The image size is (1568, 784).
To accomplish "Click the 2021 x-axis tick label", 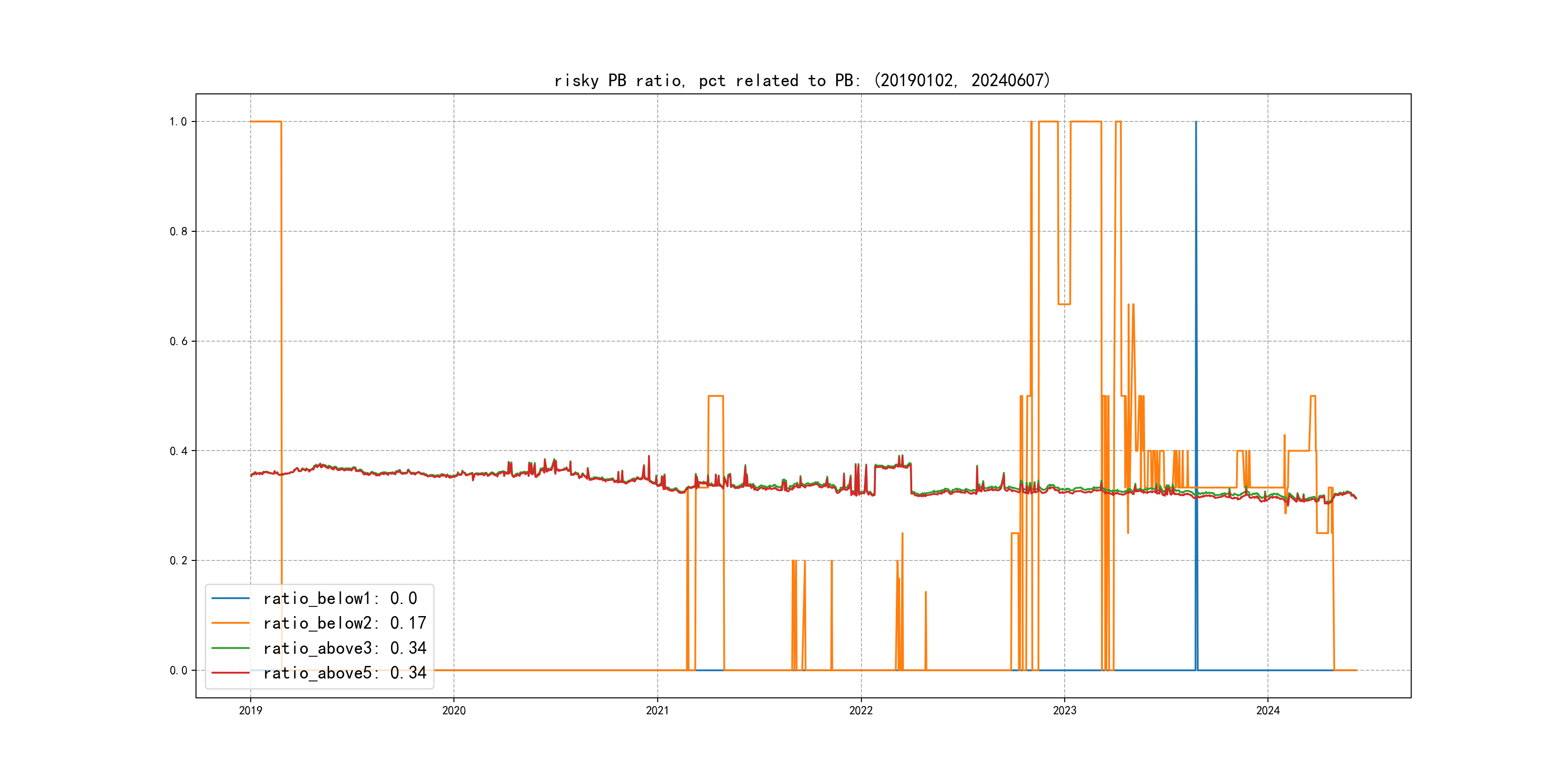I will (657, 710).
